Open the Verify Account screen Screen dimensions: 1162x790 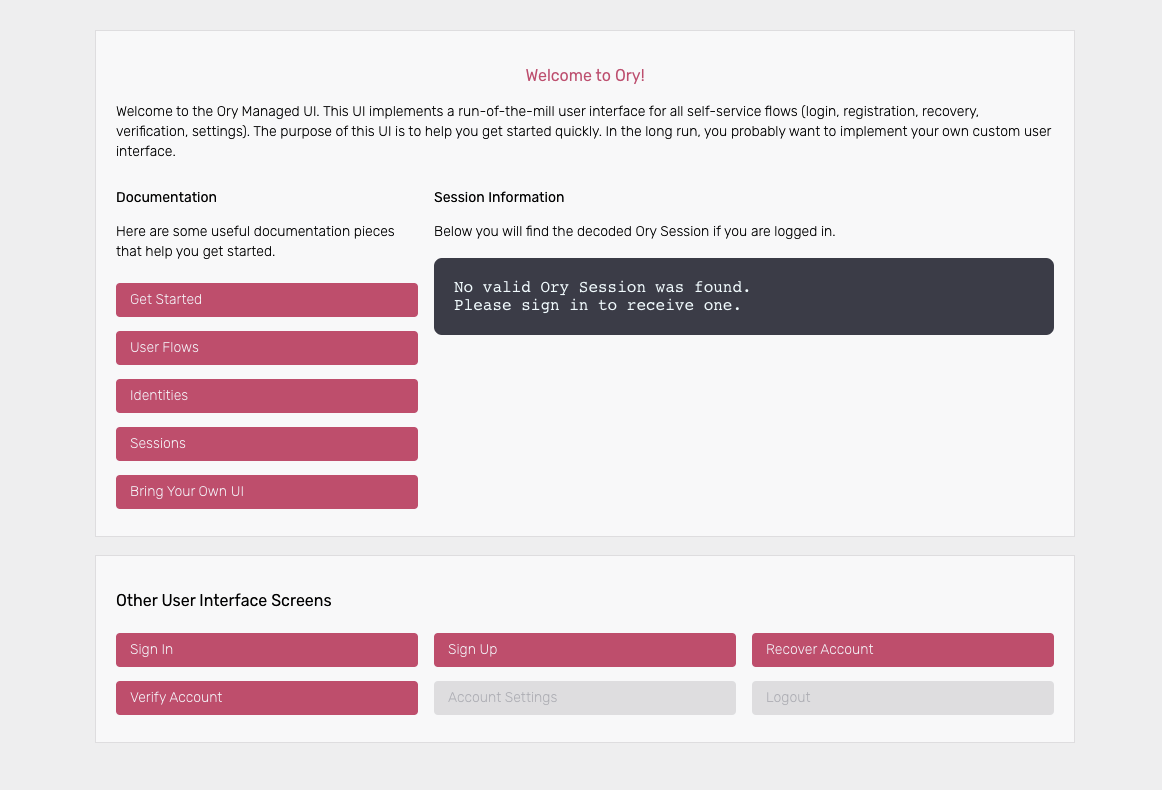coord(267,698)
